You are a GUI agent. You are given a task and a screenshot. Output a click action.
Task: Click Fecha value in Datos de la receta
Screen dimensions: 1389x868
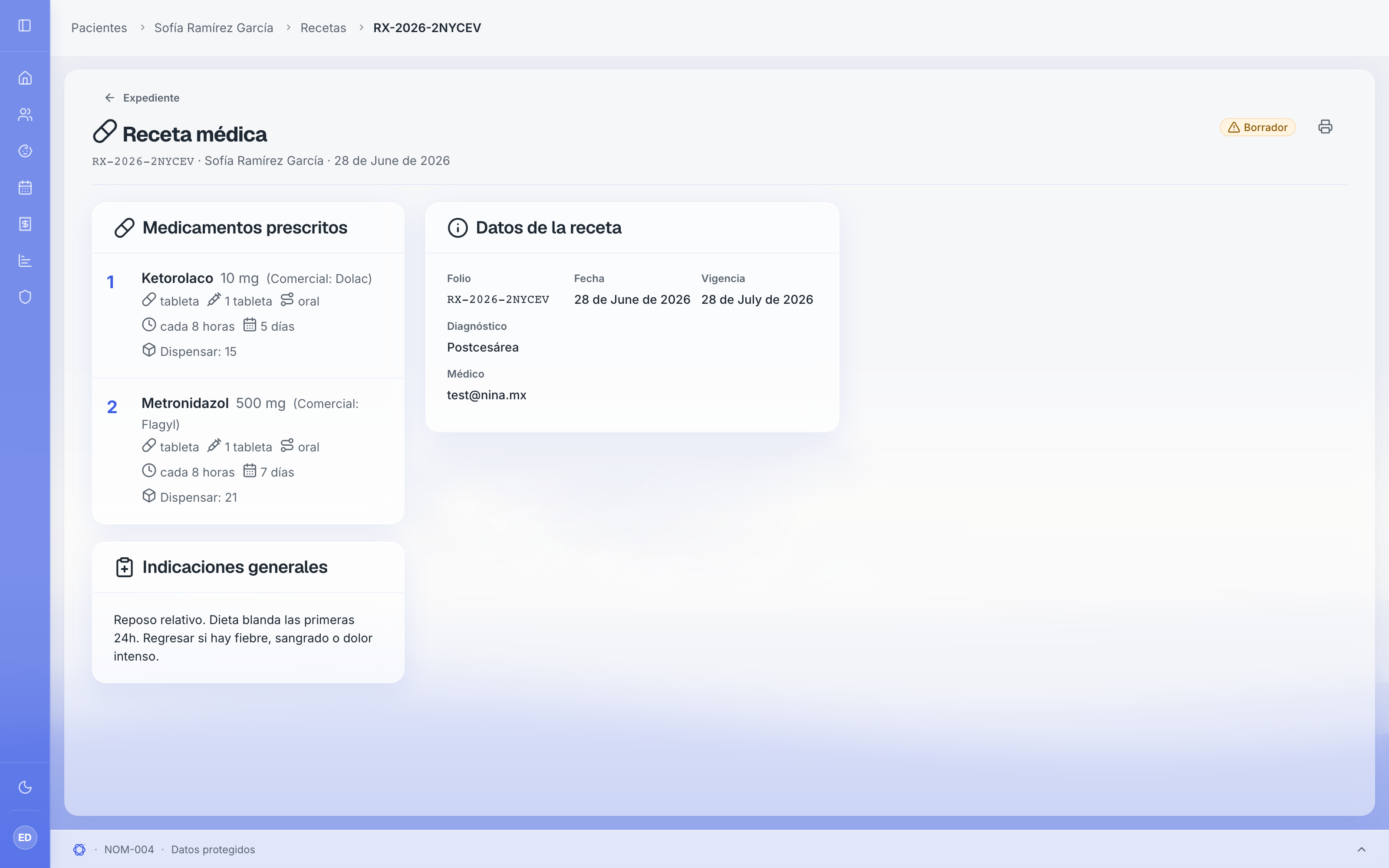(632, 299)
